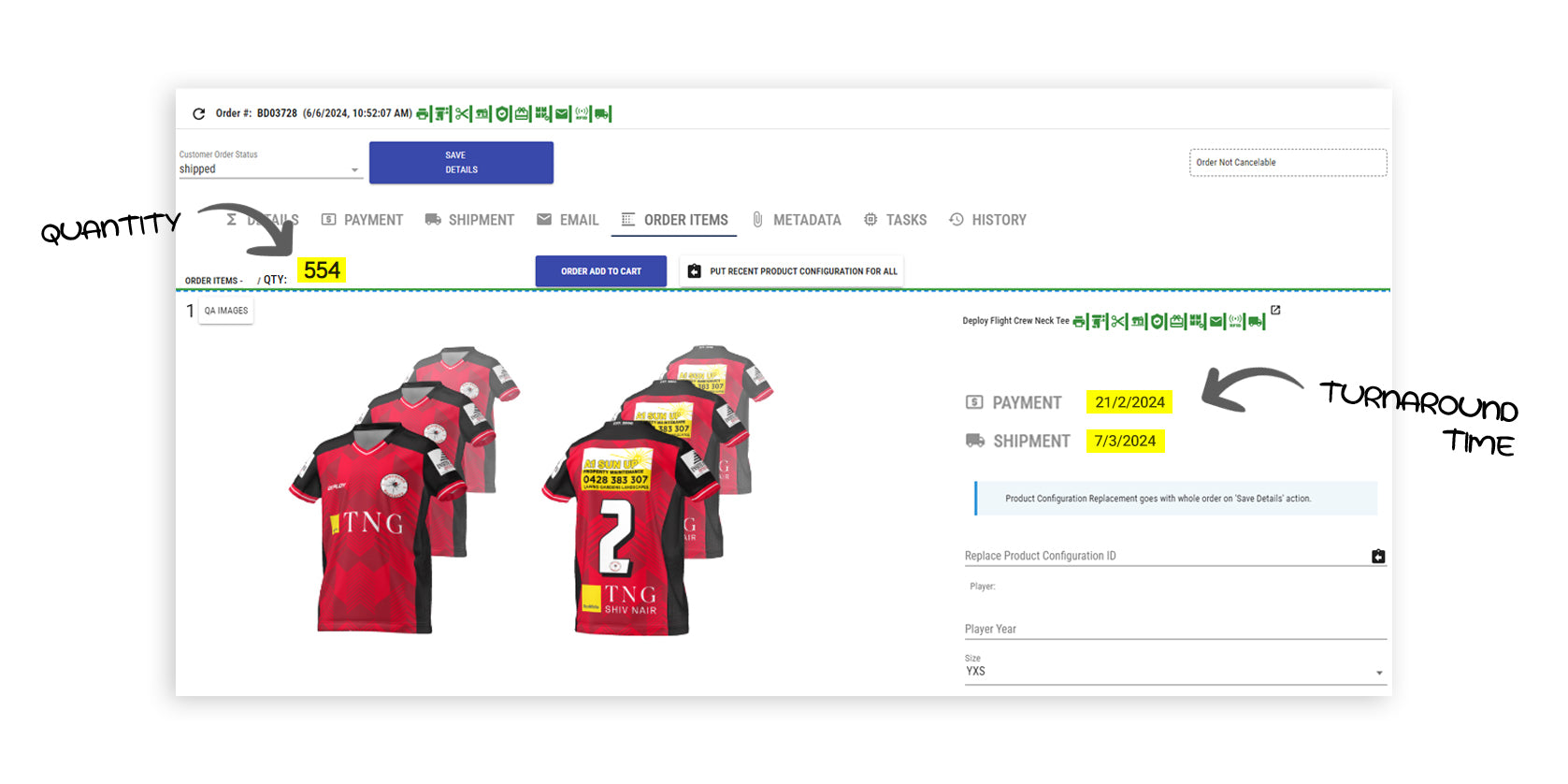This screenshot has height=784, width=1568.
Task: Click the green scissors icon in order header
Action: coord(462,114)
